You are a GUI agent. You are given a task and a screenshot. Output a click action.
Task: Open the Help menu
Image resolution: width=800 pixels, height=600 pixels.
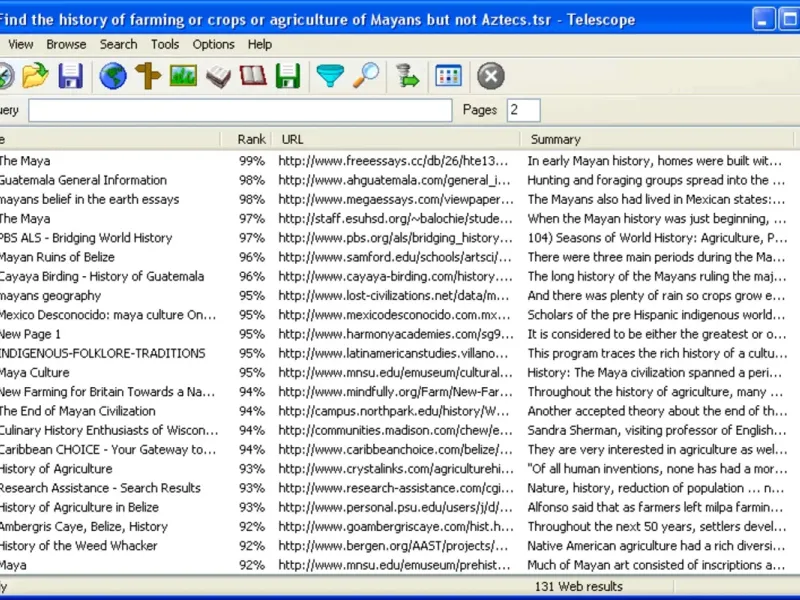click(x=260, y=44)
